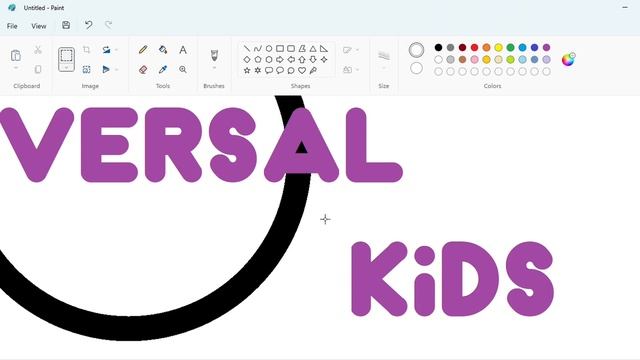Screen dimensions: 640x360
Task: Choose the green color swatch
Action: coord(510,47)
